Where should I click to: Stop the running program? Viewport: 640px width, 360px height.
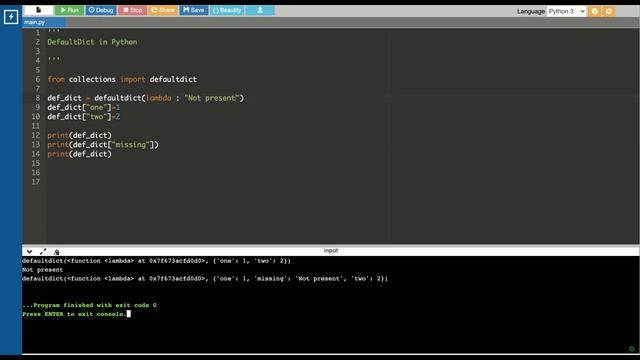pyautogui.click(x=132, y=10)
